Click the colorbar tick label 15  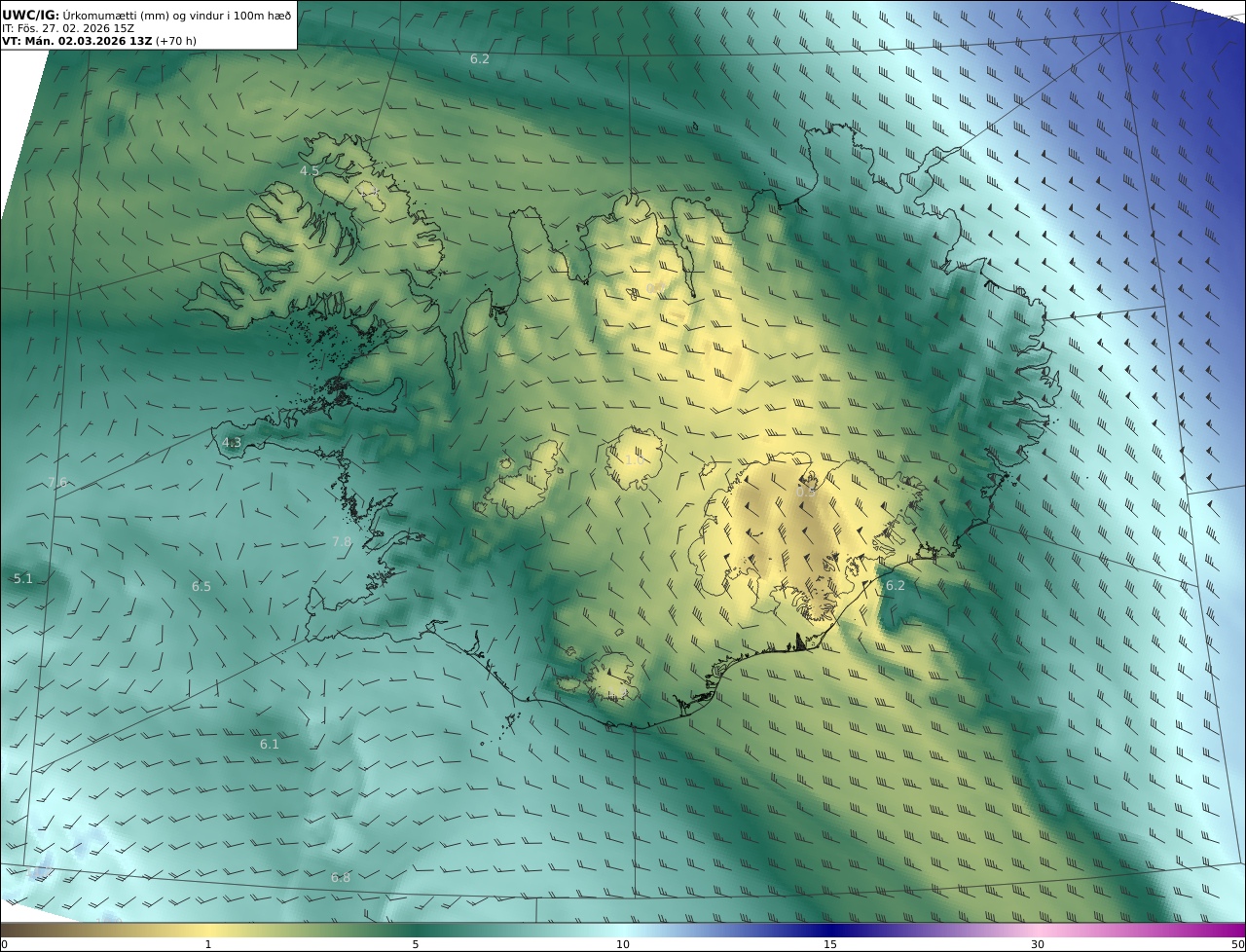[830, 944]
